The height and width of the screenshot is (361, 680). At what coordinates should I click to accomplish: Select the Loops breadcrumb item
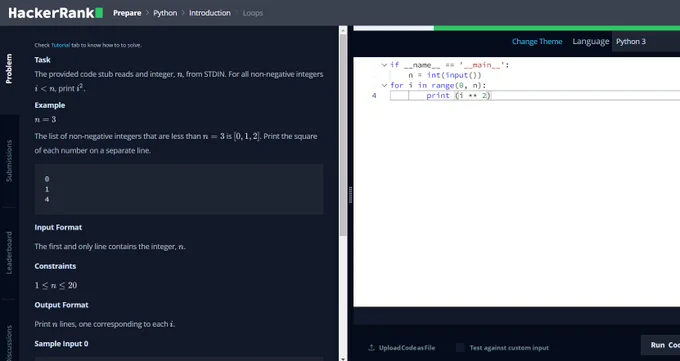[x=253, y=13]
